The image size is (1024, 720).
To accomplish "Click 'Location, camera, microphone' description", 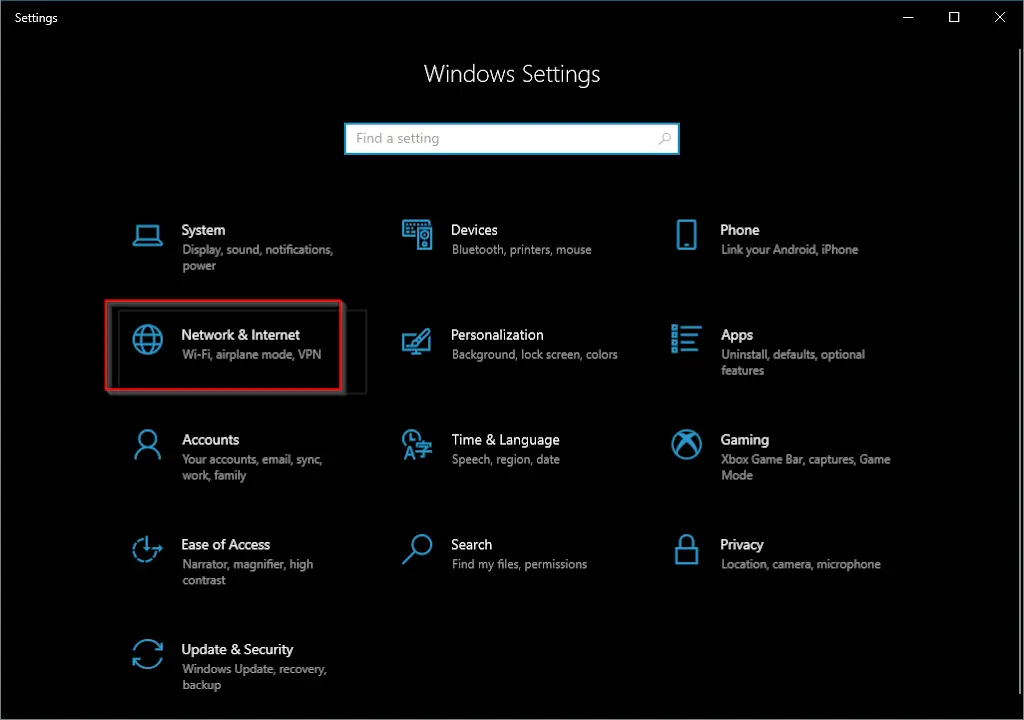I will click(801, 564).
